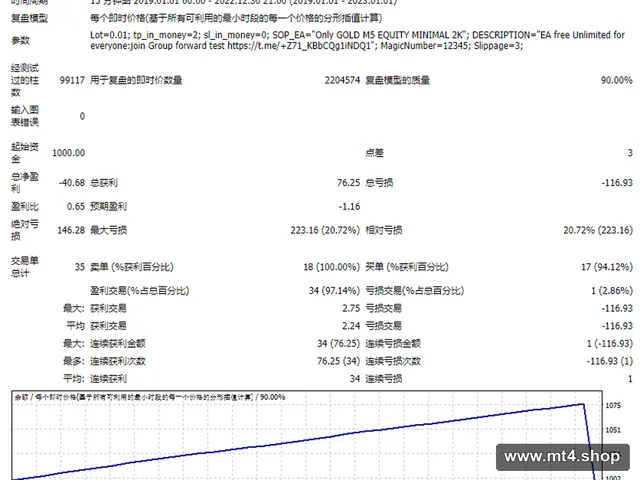
Task: Click the '点差' spread label
Action: pos(374,153)
